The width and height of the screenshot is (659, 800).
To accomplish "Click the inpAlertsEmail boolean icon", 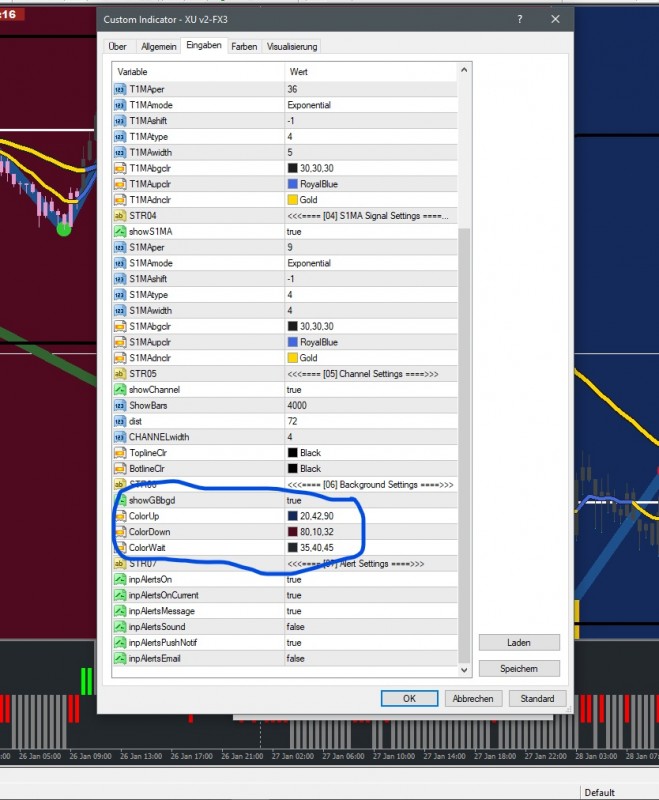I will click(120, 659).
